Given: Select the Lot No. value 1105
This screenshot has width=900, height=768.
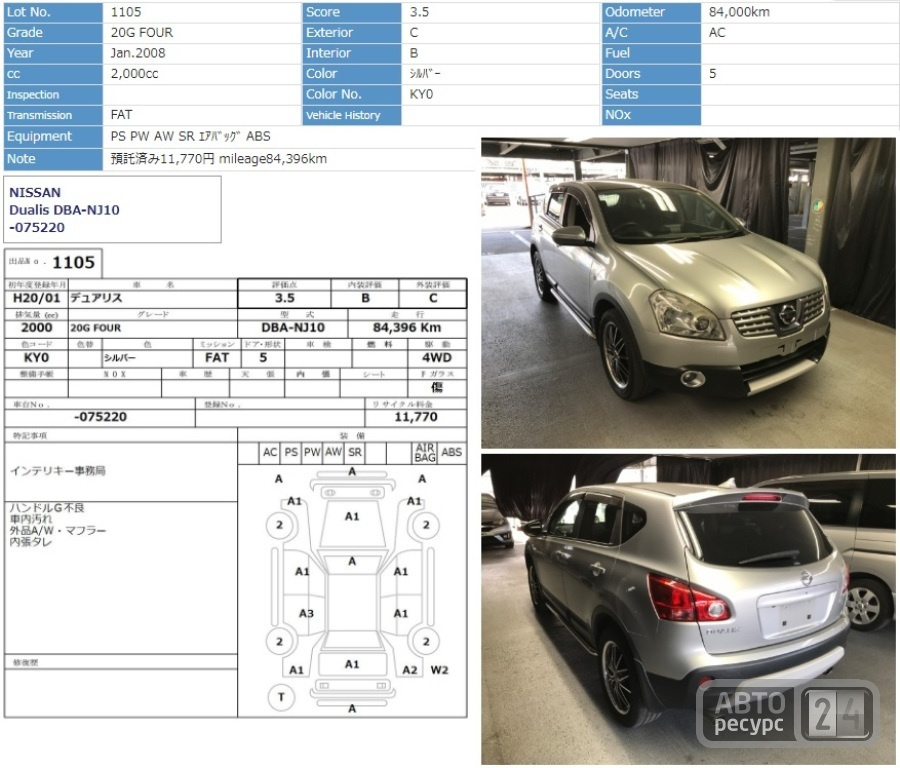Looking at the screenshot, I should [126, 11].
